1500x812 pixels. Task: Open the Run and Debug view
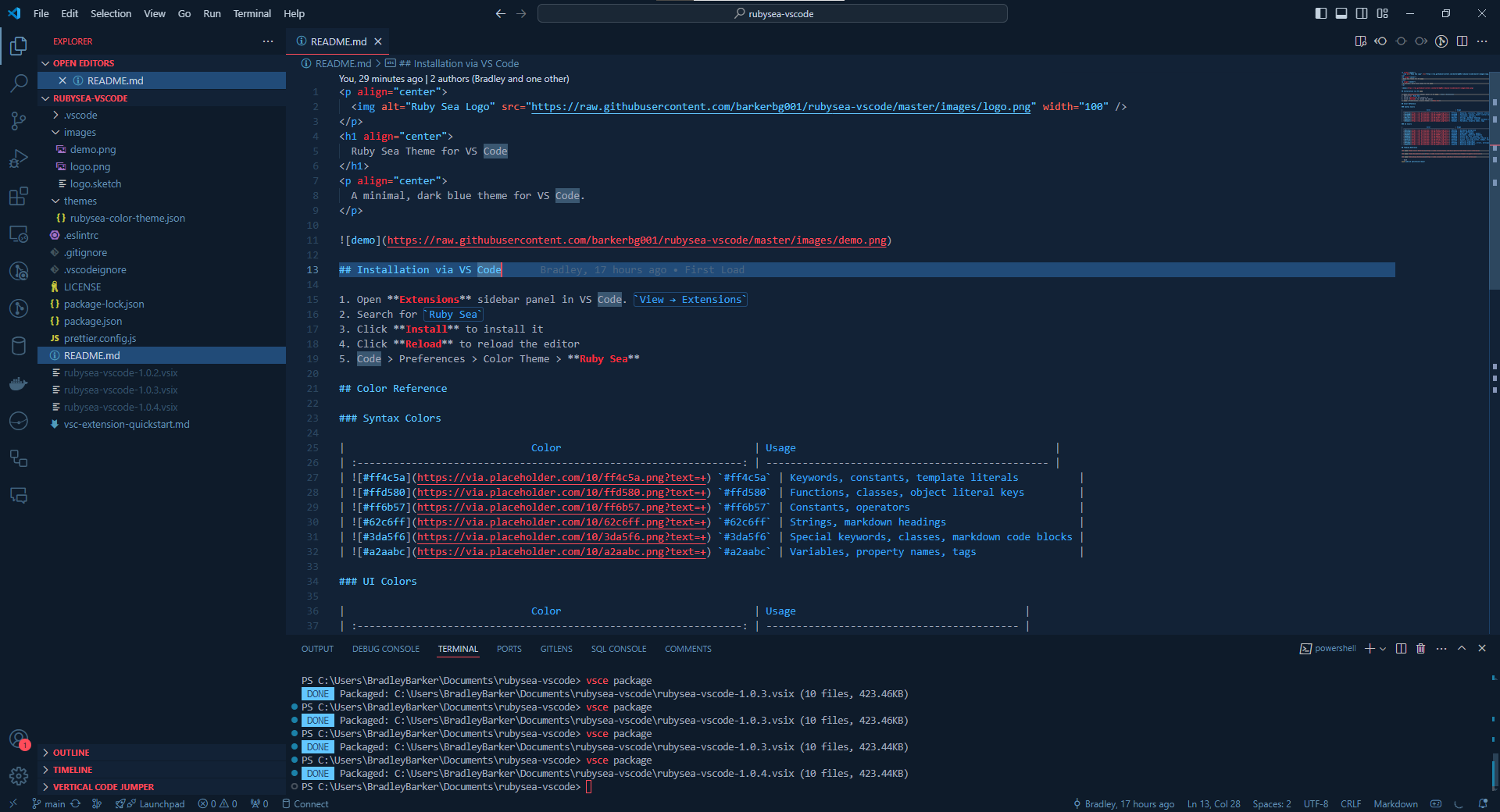pos(19,158)
